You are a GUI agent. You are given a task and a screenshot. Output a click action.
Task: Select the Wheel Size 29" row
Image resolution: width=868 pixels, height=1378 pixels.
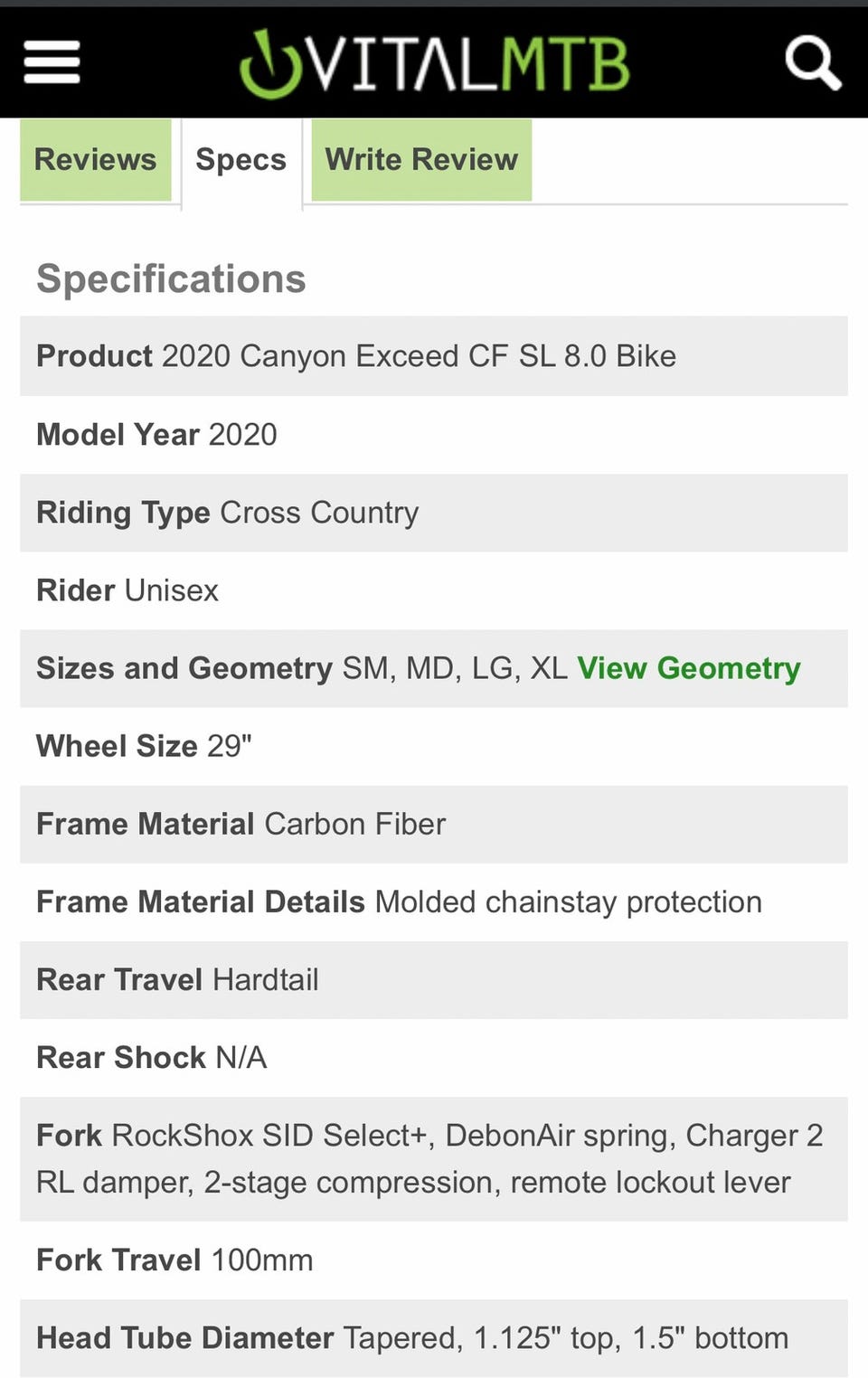pos(434,746)
